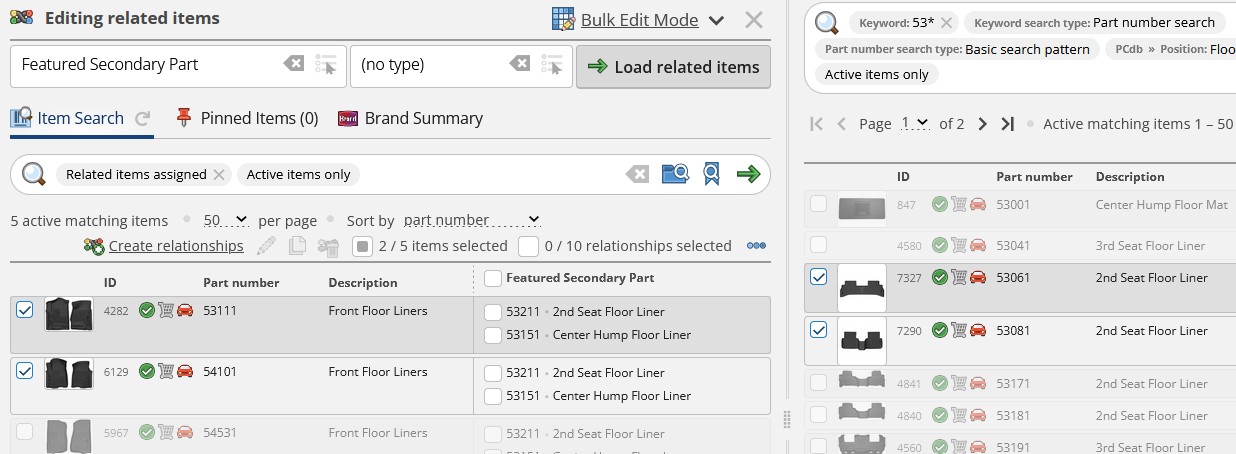Image resolution: width=1236 pixels, height=454 pixels.
Task: Go to the last results page
Action: pyautogui.click(x=1008, y=124)
